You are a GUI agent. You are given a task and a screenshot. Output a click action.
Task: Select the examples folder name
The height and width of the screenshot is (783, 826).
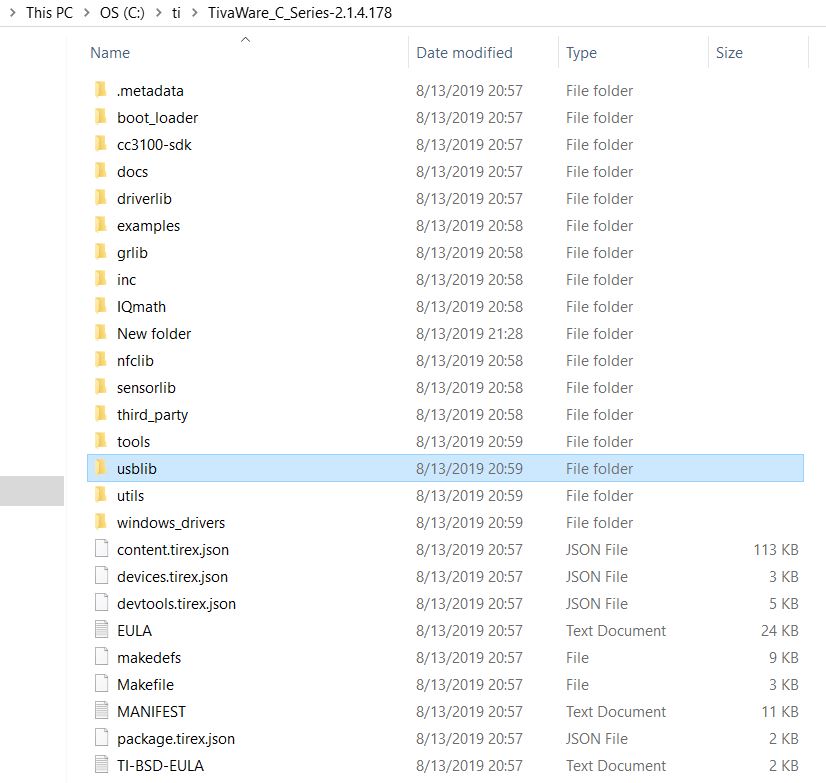point(149,226)
